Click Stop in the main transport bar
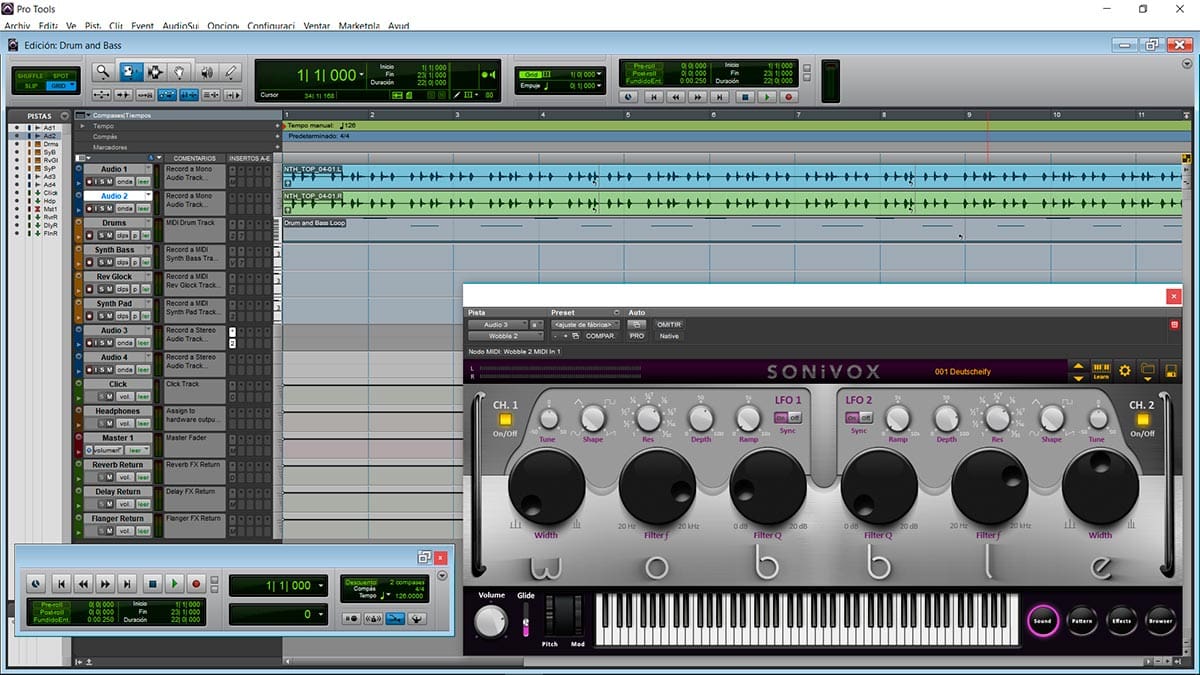1200x675 pixels. [744, 97]
